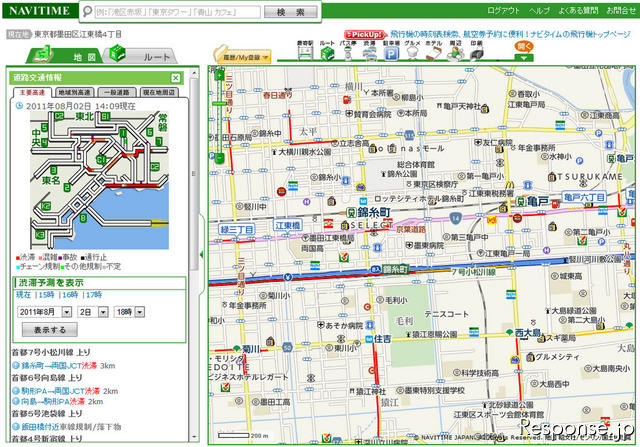Select the 地域別高速 tab

[74, 92]
